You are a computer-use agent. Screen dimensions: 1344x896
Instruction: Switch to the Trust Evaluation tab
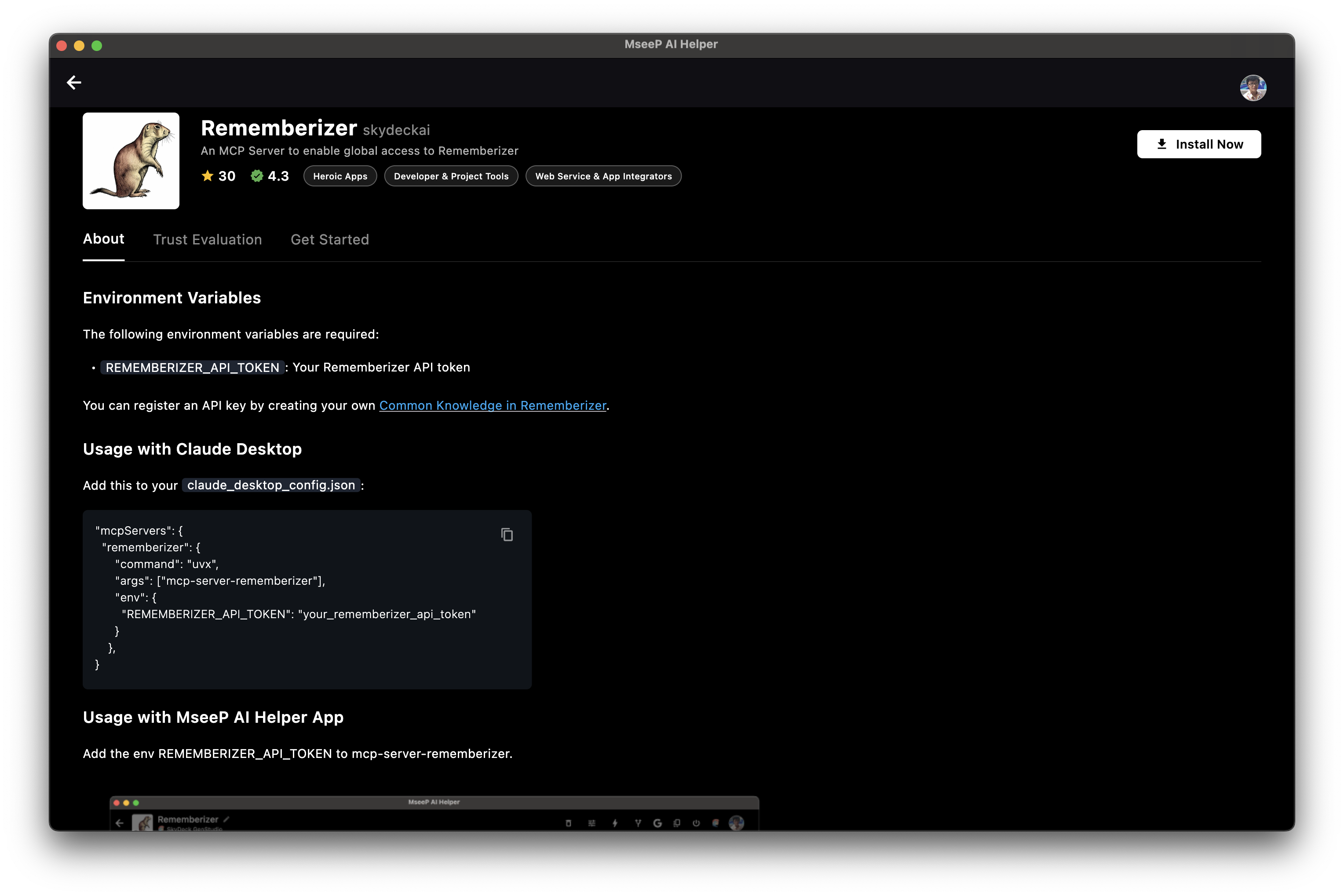(x=208, y=240)
